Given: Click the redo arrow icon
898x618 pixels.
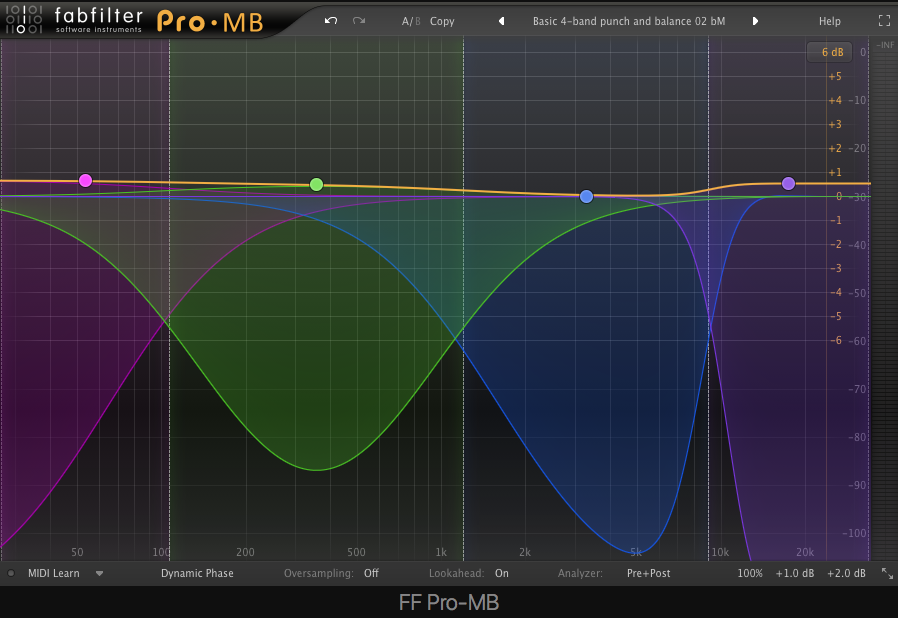Looking at the screenshot, I should [359, 21].
